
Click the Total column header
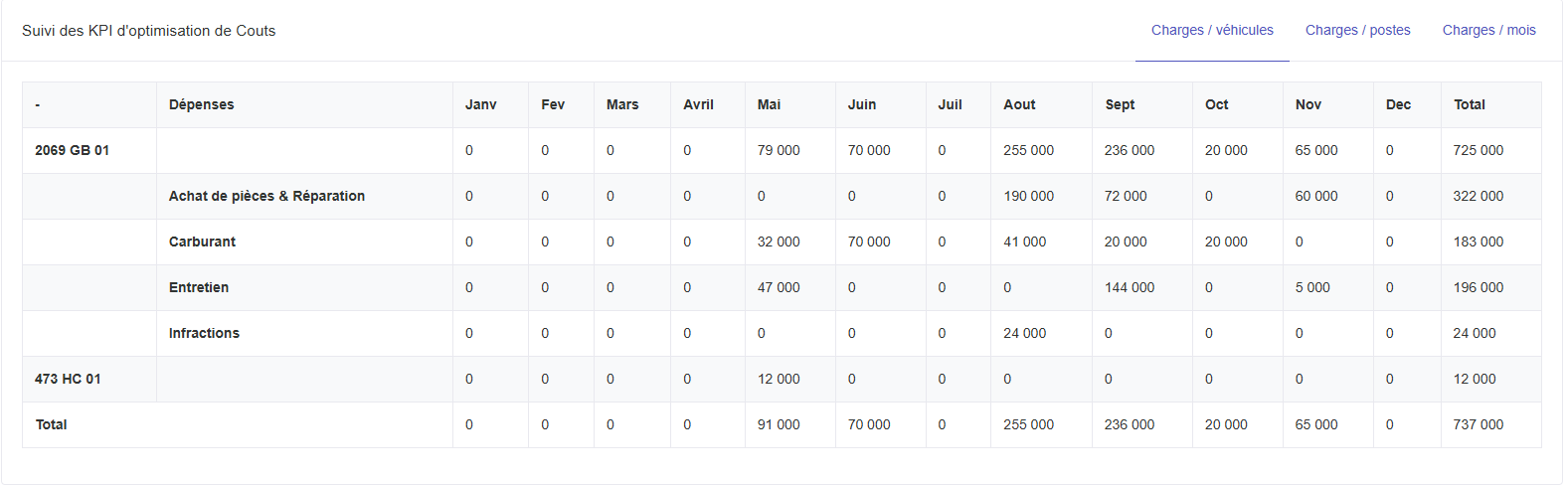point(1469,105)
